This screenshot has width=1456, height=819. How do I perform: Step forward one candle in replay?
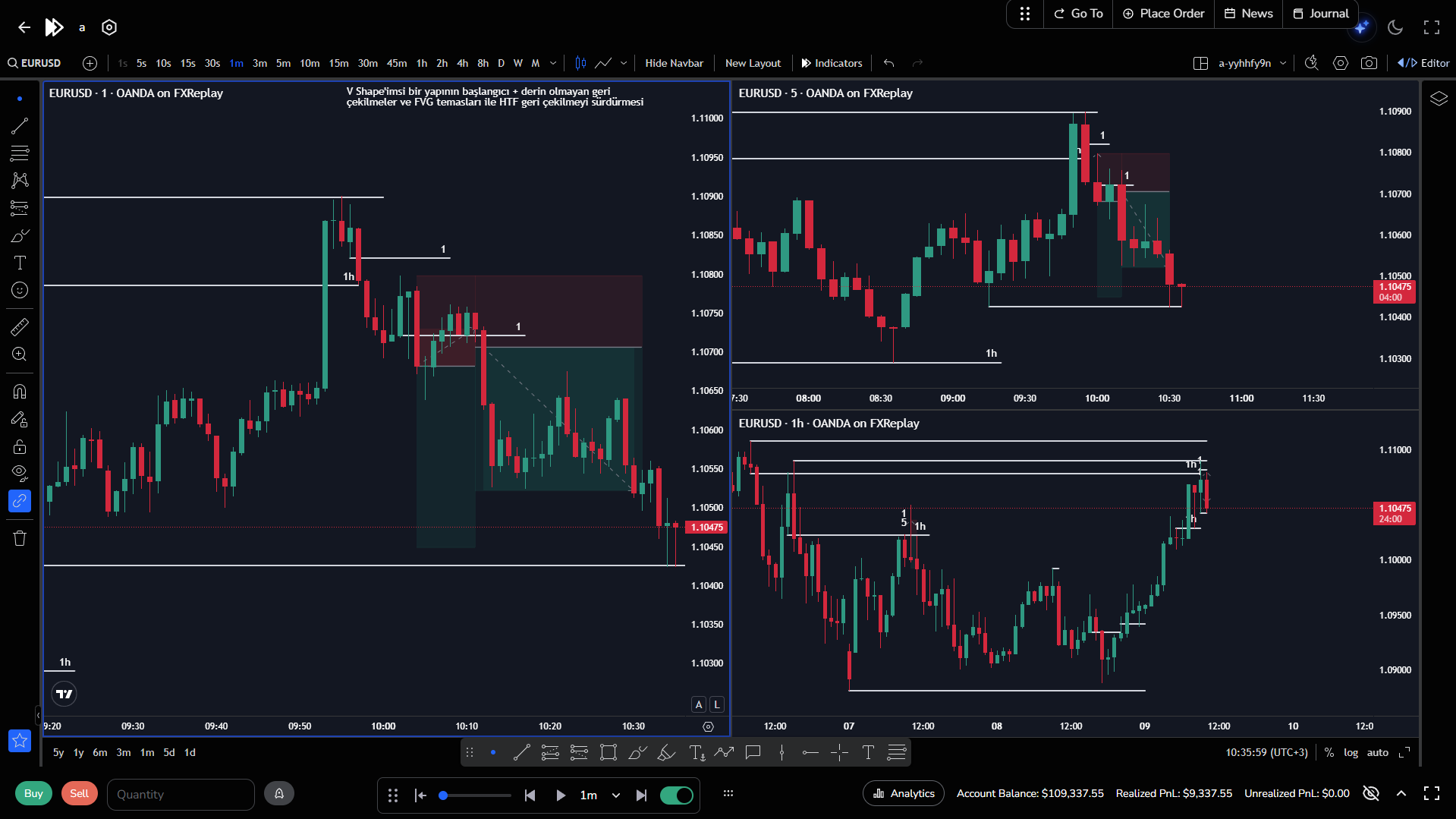[641, 795]
